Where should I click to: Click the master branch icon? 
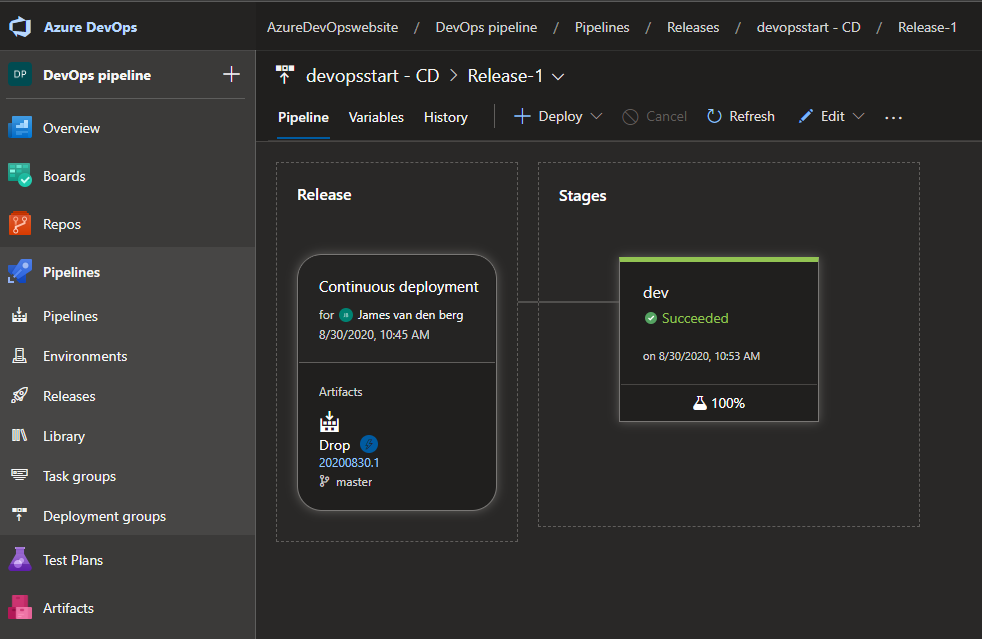click(x=324, y=481)
